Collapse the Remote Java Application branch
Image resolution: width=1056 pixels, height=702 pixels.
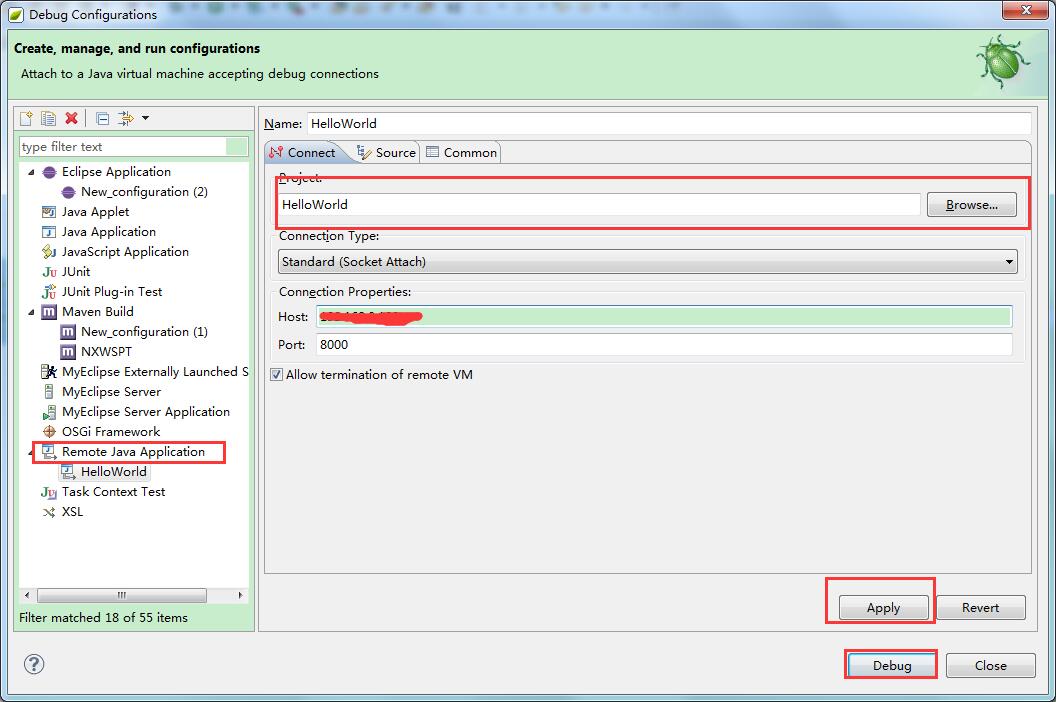click(28, 451)
